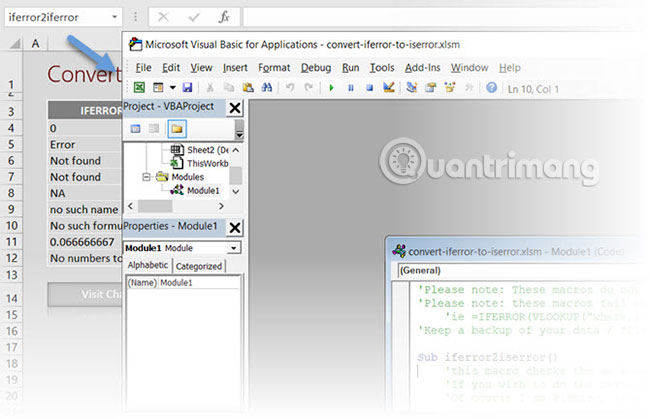Click the Name Box showing iferror2iferror
650x419 pixels.
coord(58,17)
